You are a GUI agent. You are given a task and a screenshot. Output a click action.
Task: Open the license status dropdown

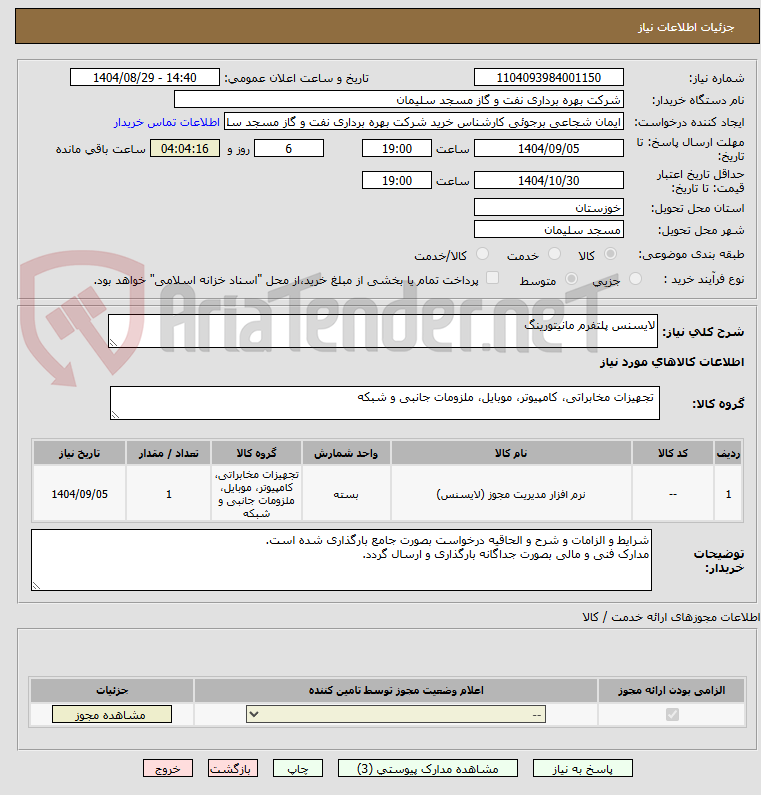396,714
